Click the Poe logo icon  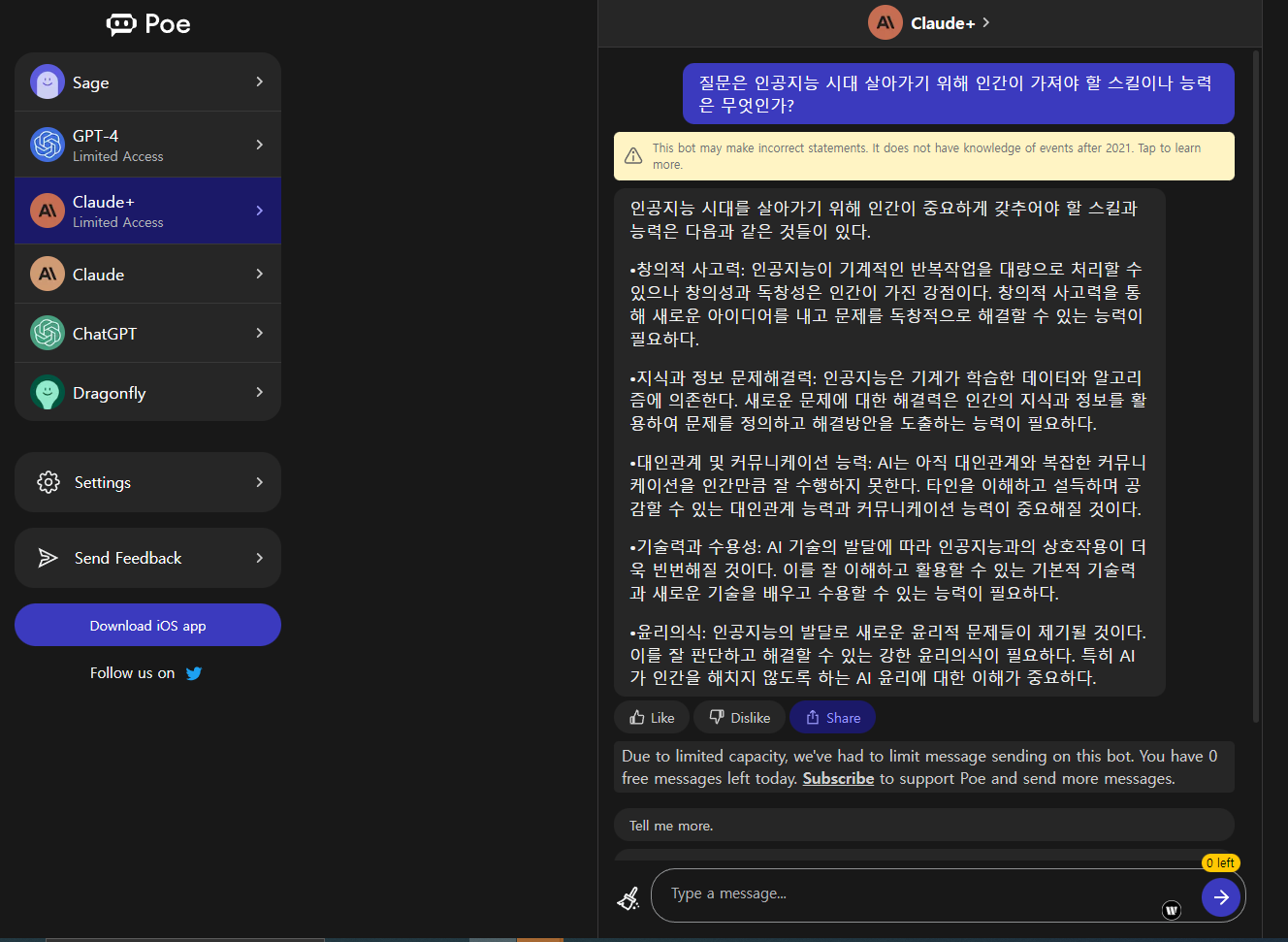(x=121, y=24)
